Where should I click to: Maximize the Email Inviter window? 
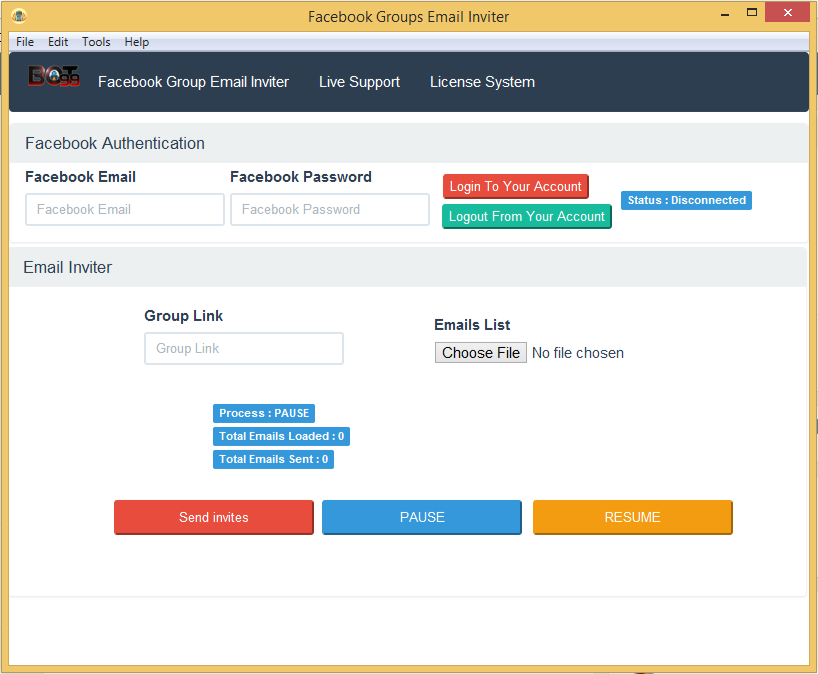point(752,13)
